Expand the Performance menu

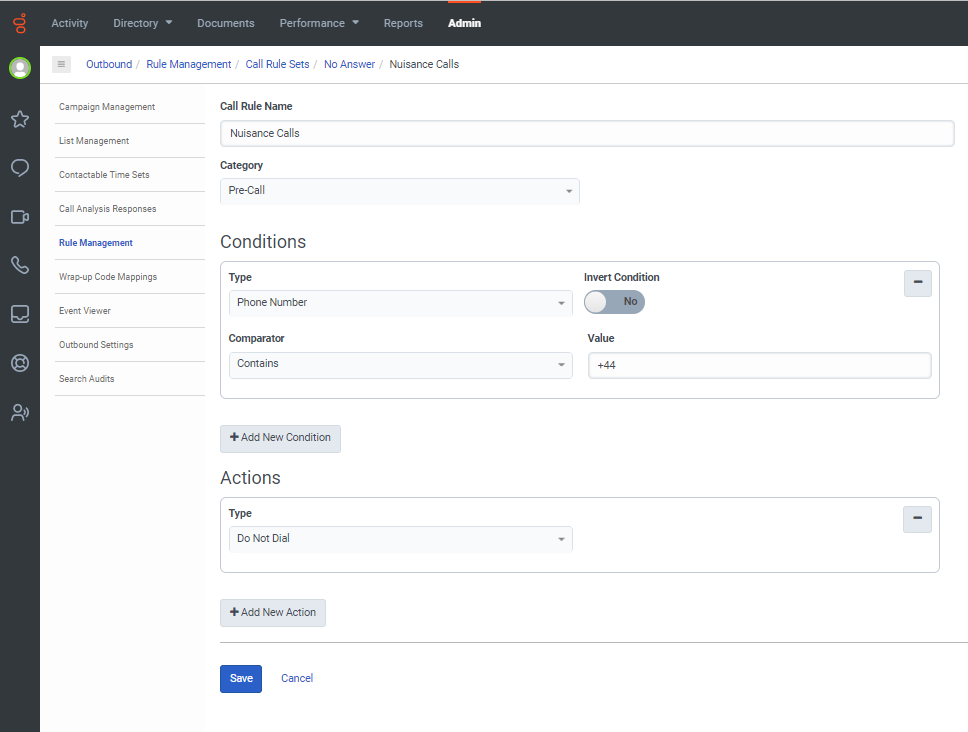click(319, 23)
